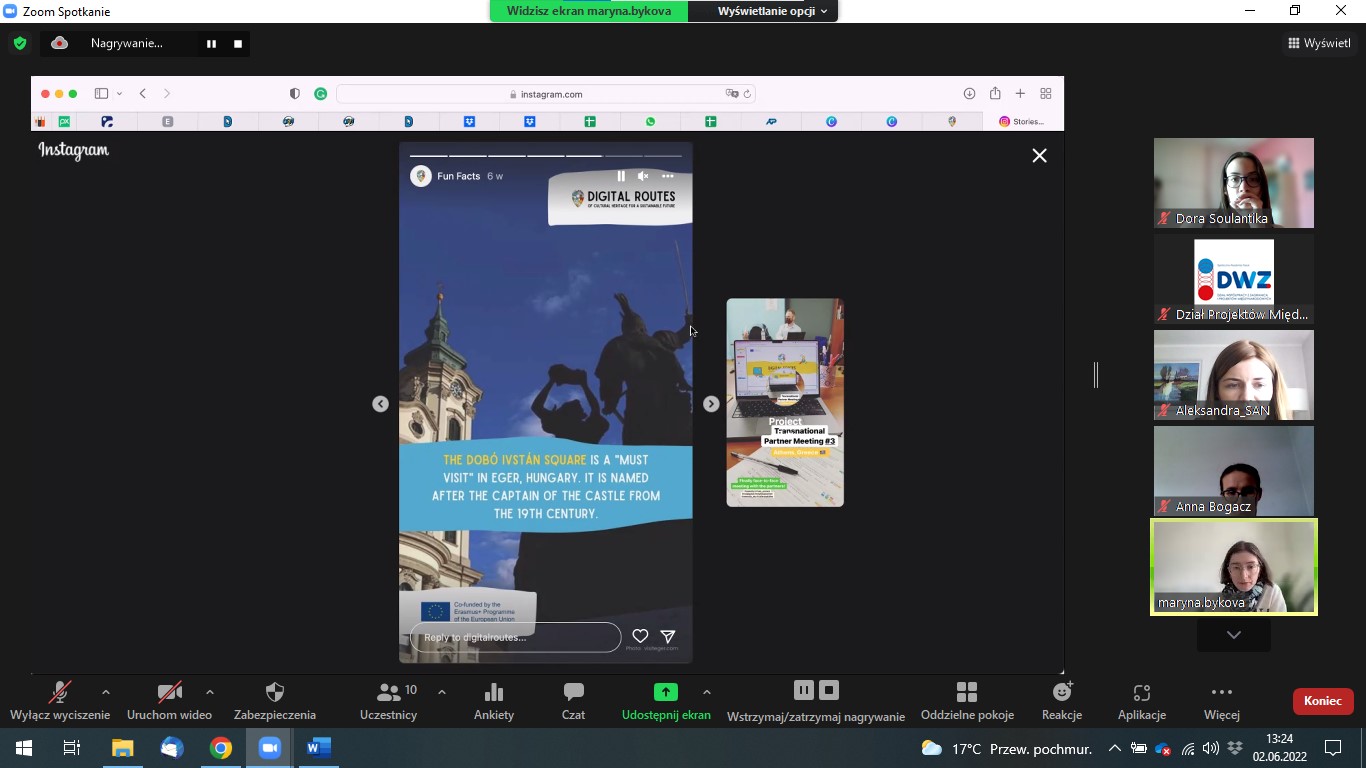The height and width of the screenshot is (768, 1366).
Task: Click the red Koniec button
Action: click(1322, 701)
